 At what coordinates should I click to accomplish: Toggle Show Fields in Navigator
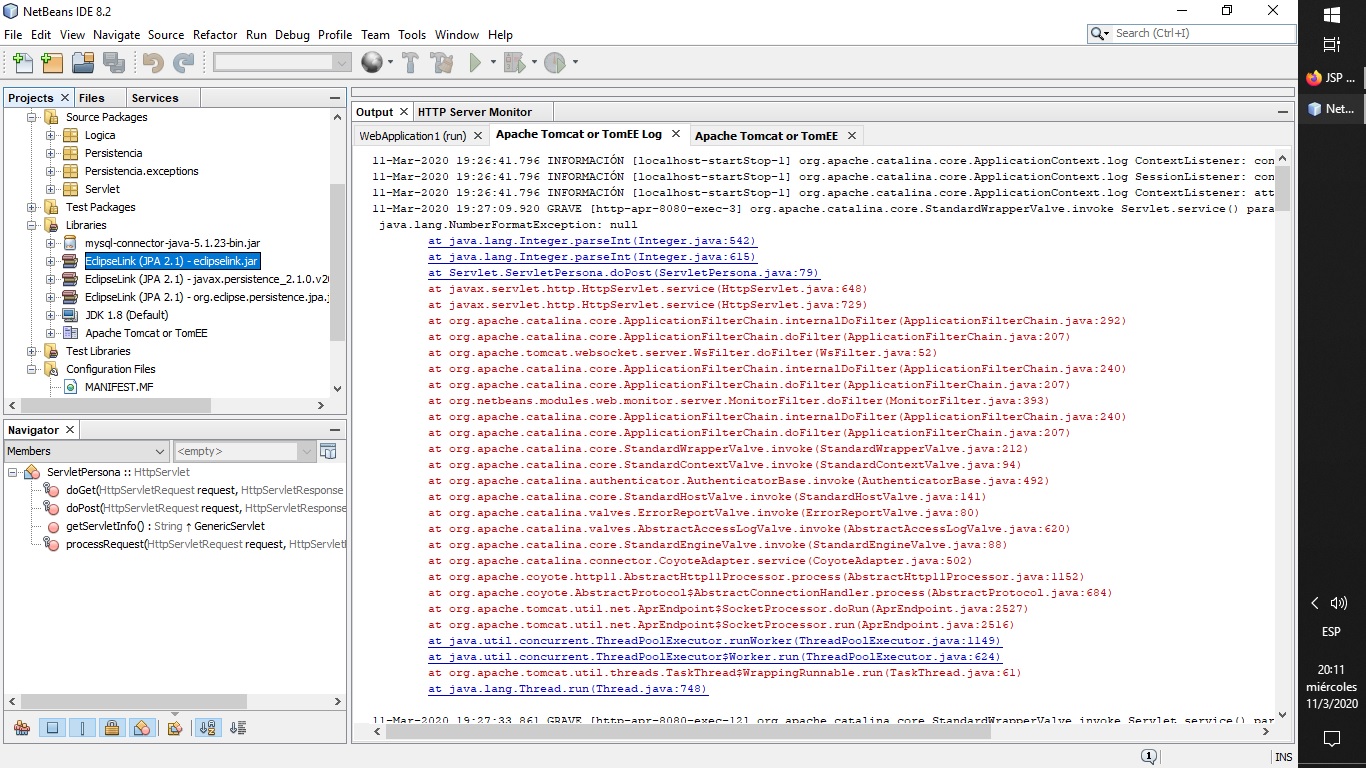(53, 728)
